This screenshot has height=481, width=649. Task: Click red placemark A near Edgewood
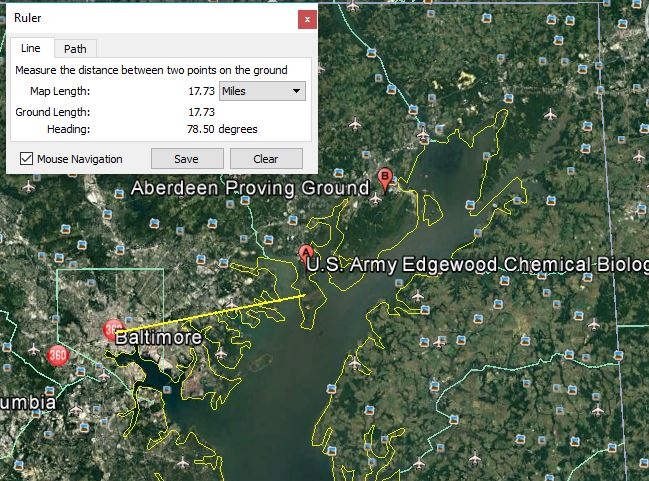click(305, 253)
